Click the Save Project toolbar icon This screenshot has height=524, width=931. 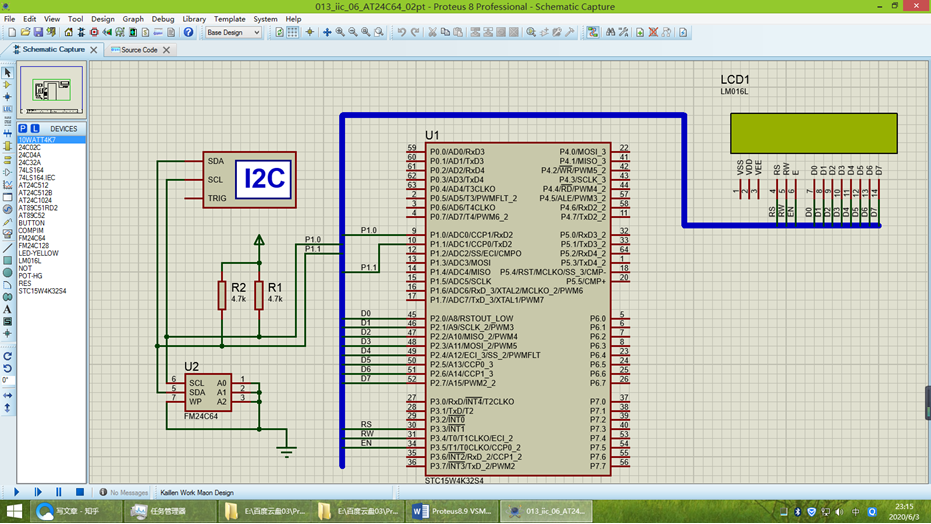click(x=39, y=33)
